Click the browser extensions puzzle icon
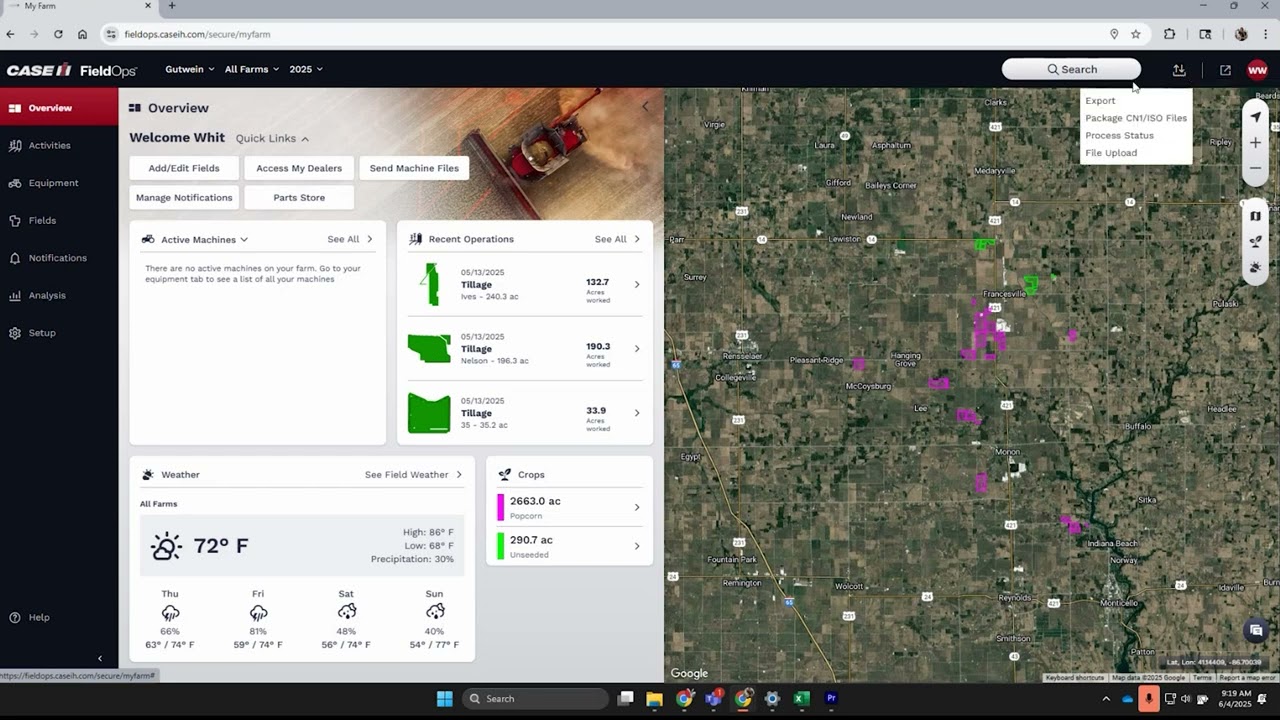The height and width of the screenshot is (720, 1280). tap(1170, 34)
